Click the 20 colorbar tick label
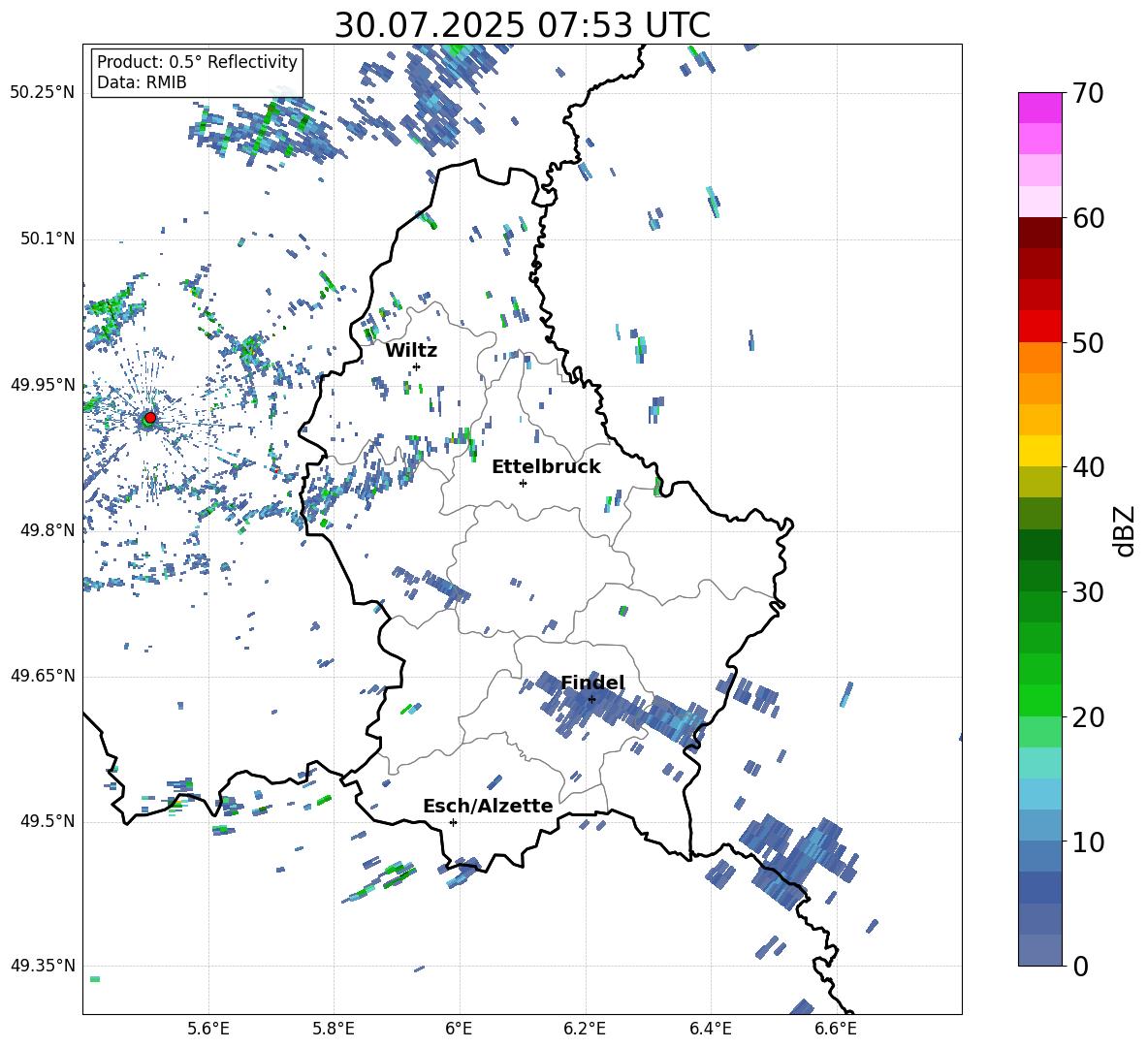 pyautogui.click(x=1088, y=716)
